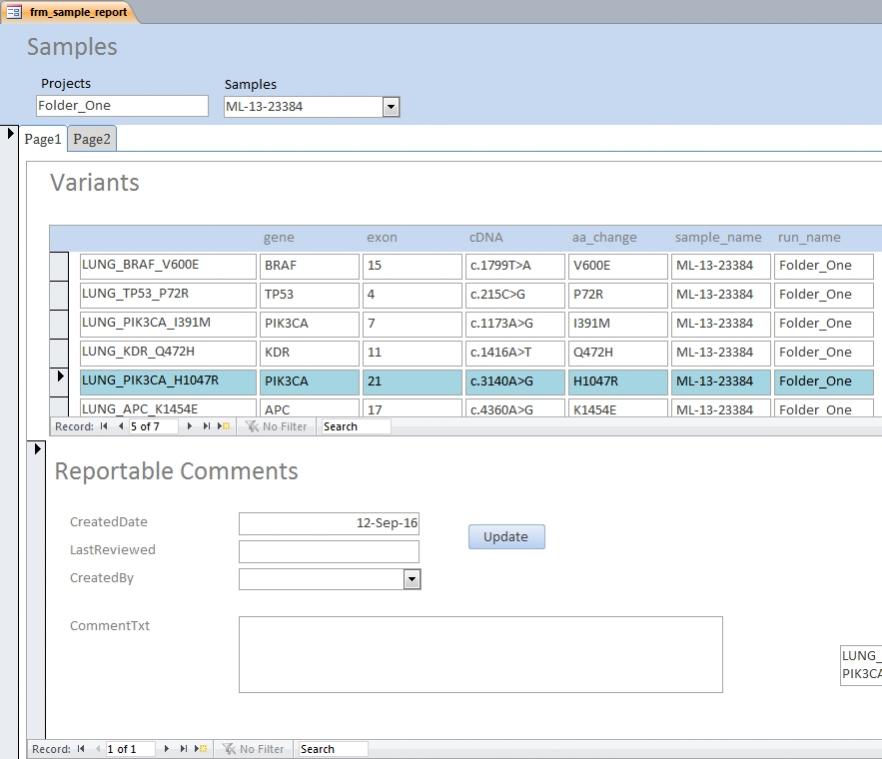Click record number box showing 5 of 7

click(153, 426)
